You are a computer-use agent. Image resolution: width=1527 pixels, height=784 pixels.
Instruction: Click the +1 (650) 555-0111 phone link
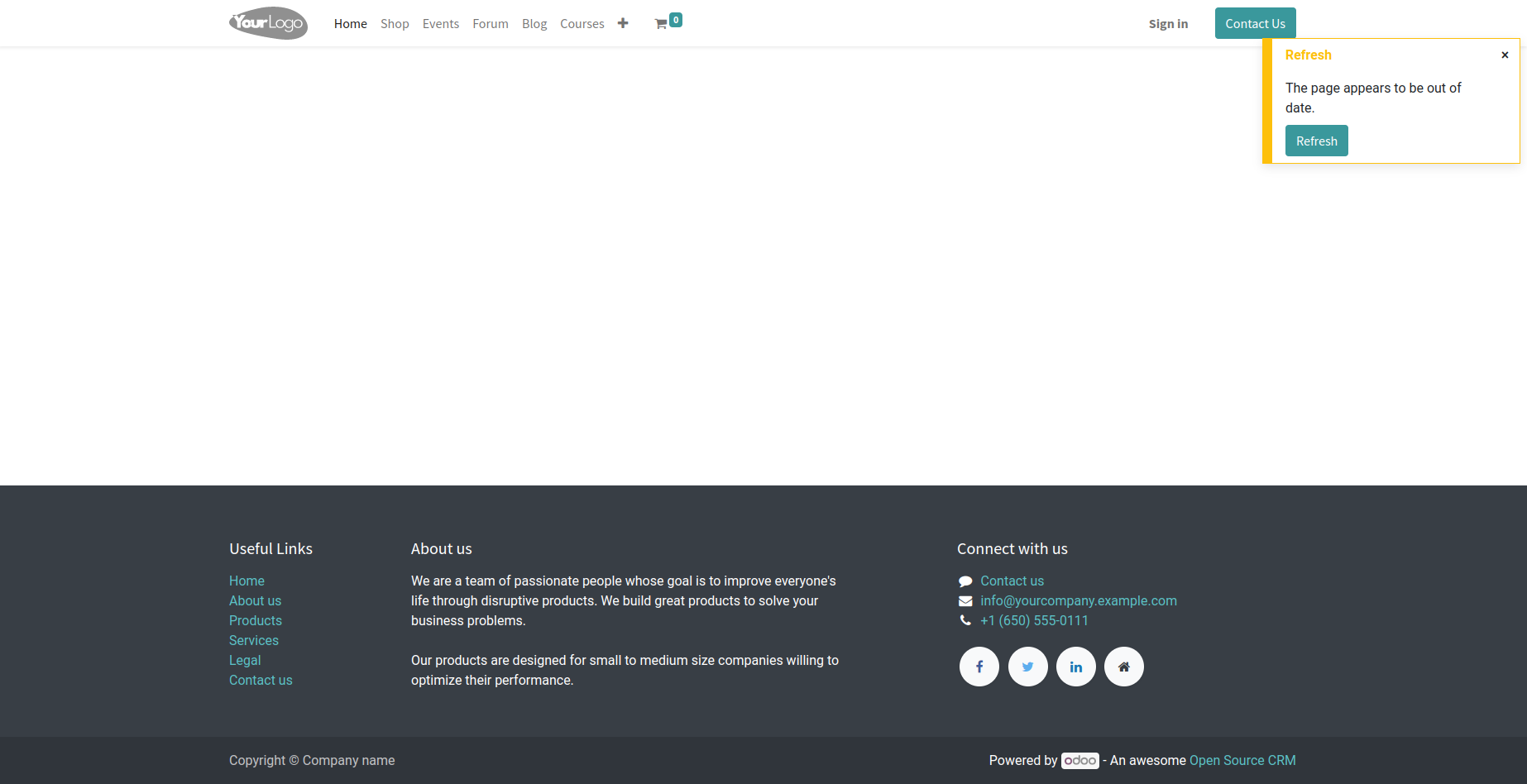click(x=1034, y=620)
